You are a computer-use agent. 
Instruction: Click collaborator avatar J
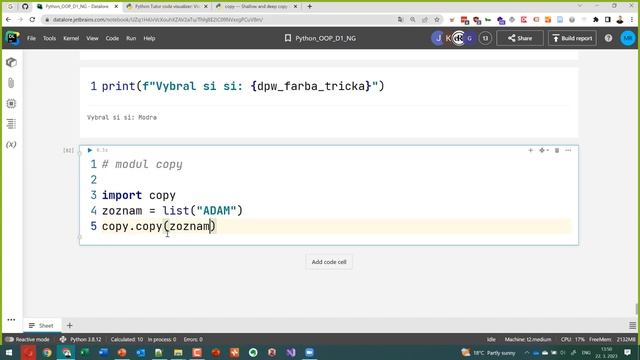tap(438, 38)
